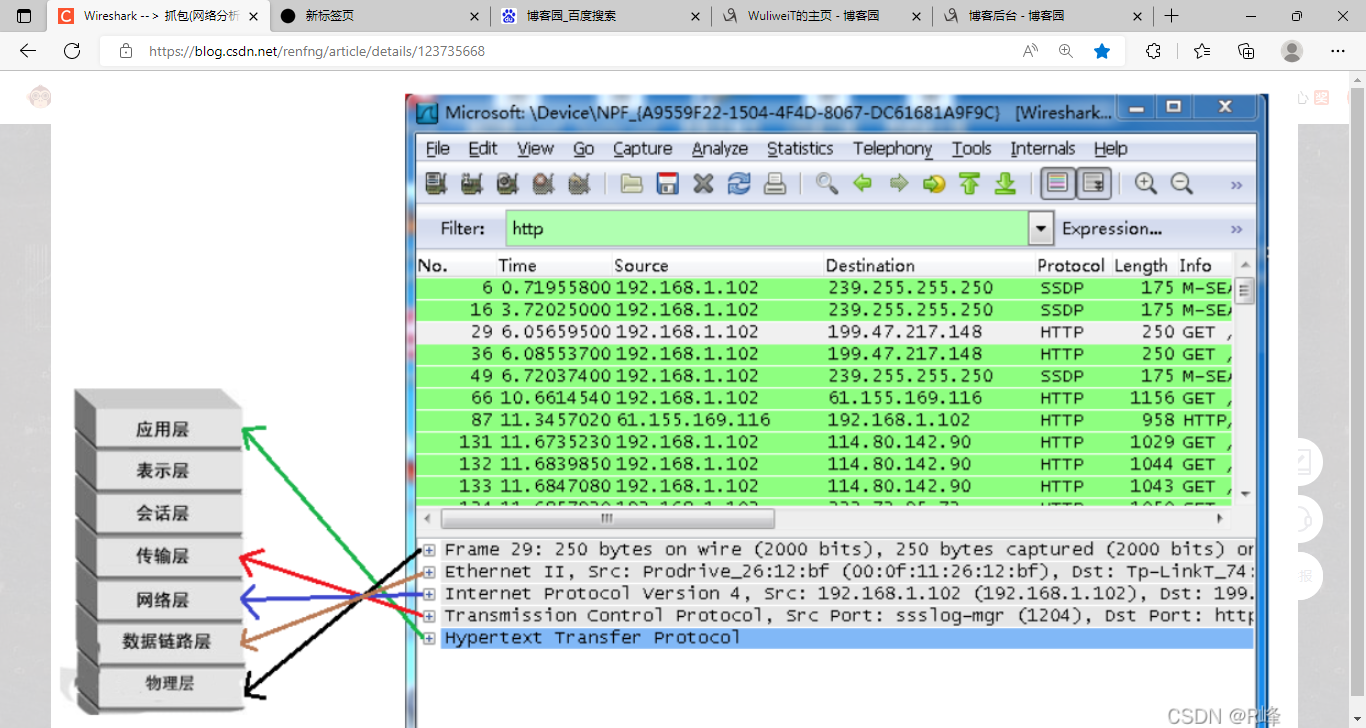Jump to first packet icon

point(969,184)
